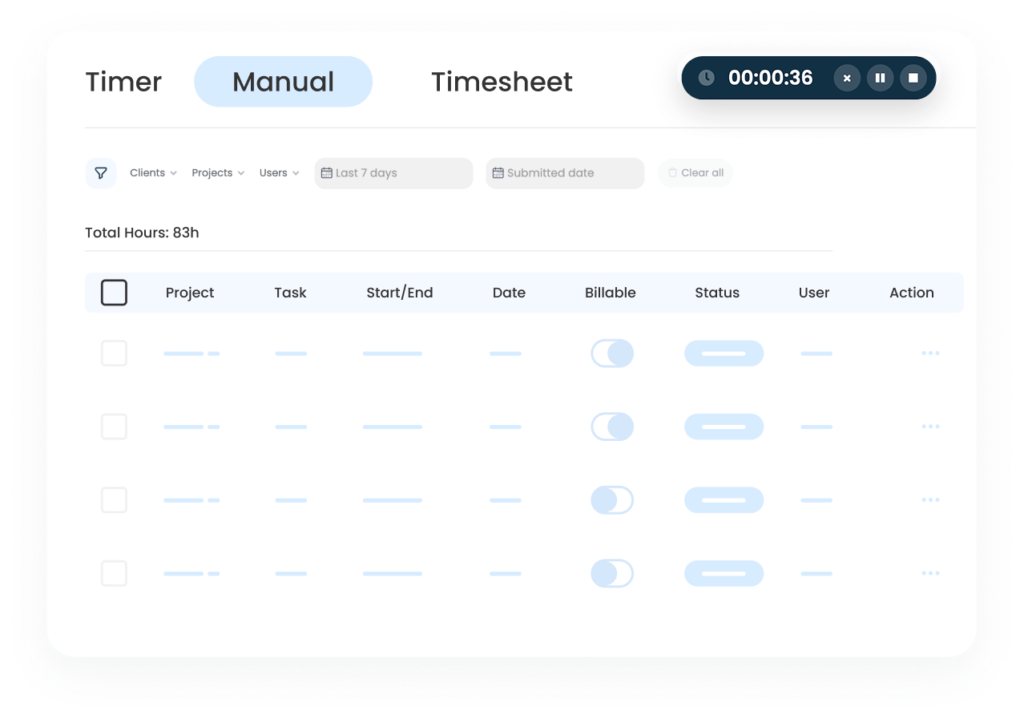
Task: Switch to the Timer tab
Action: [124, 82]
